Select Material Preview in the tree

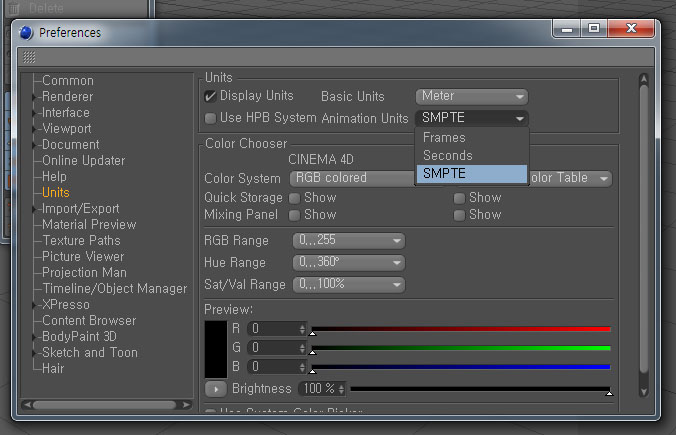point(89,225)
